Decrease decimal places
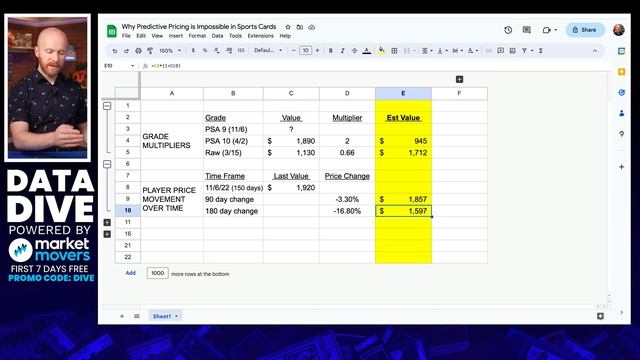Screen dimensions: 640x360 tap(217, 51)
